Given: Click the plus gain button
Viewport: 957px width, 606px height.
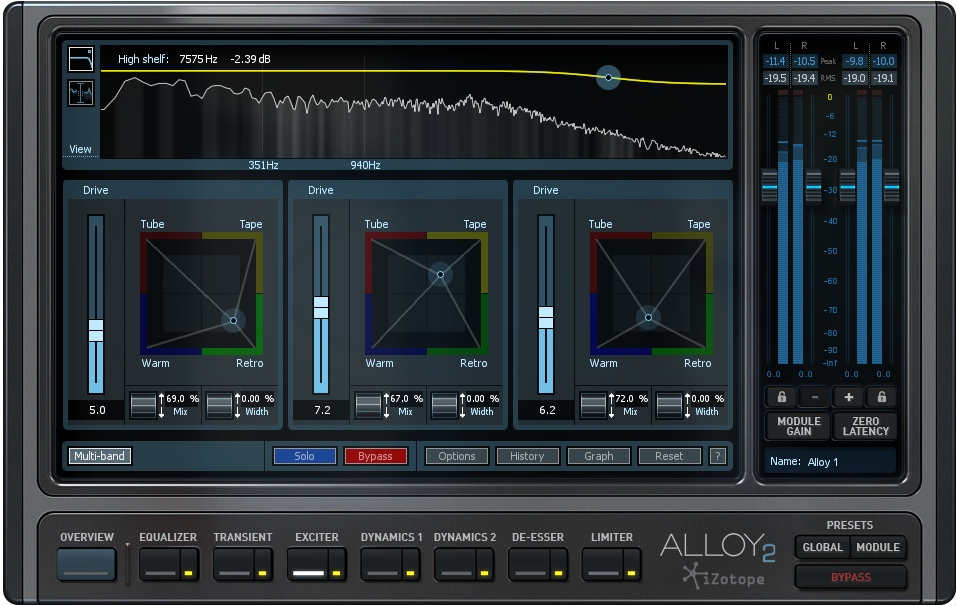Looking at the screenshot, I should (x=848, y=397).
